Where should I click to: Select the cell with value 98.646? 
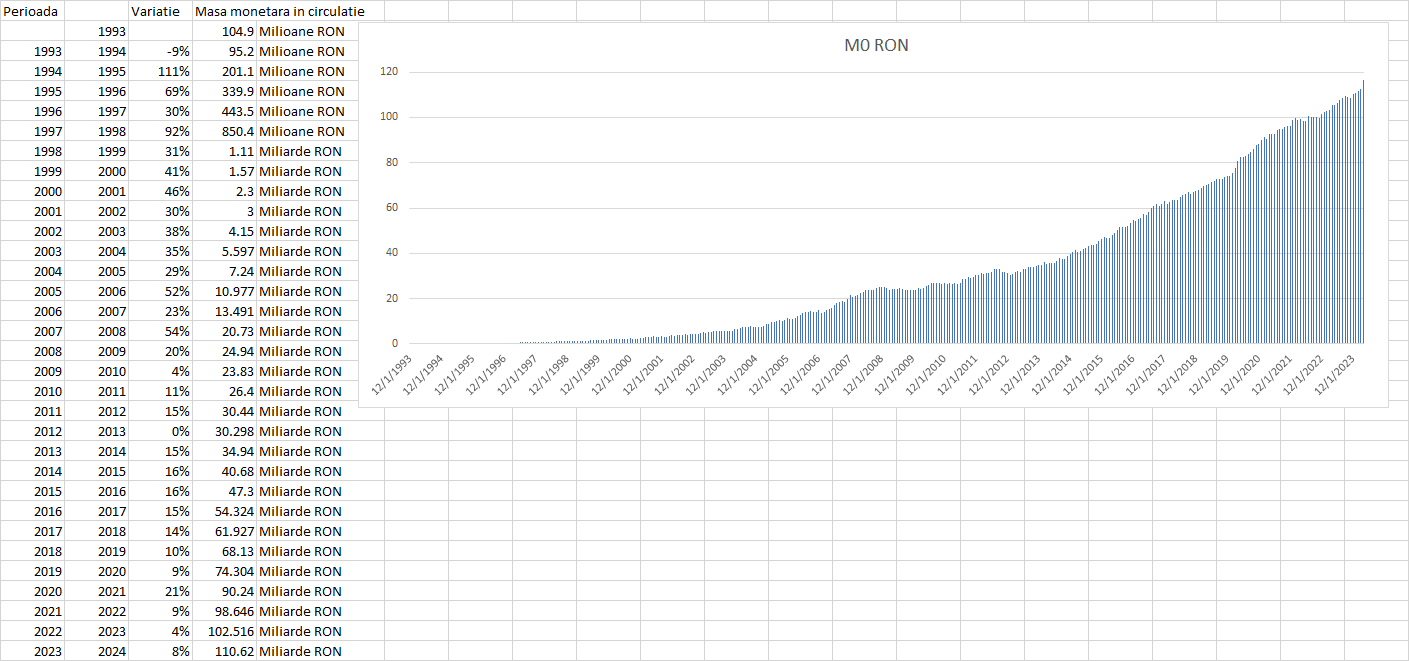tap(224, 611)
